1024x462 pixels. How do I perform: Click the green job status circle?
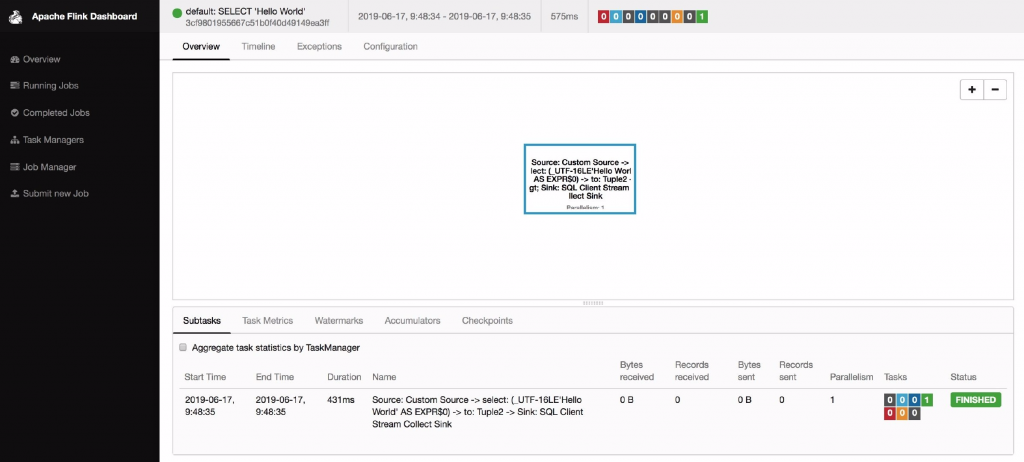coord(177,12)
